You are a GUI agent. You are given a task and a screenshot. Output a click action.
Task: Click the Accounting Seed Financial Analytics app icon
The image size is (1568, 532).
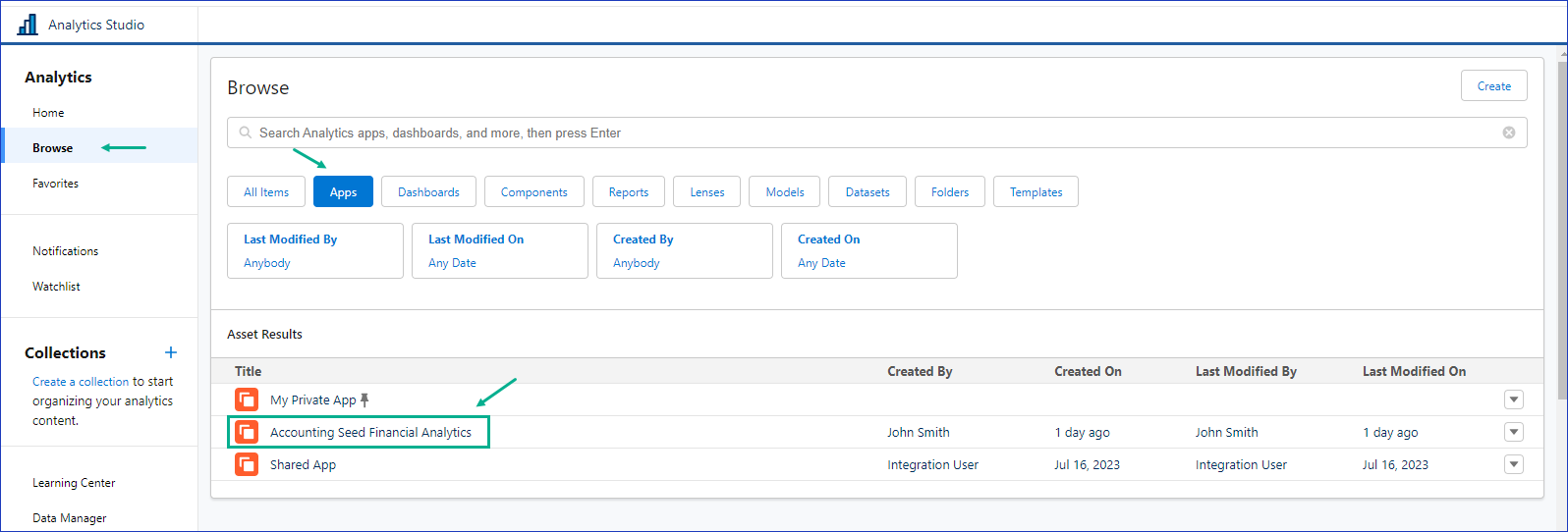coord(247,432)
